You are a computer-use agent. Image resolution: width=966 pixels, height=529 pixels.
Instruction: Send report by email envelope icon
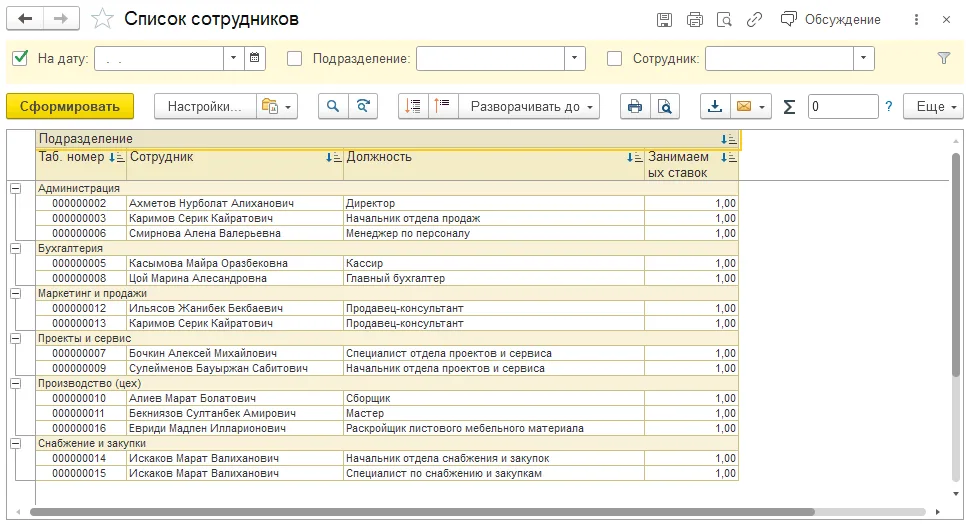click(x=744, y=107)
